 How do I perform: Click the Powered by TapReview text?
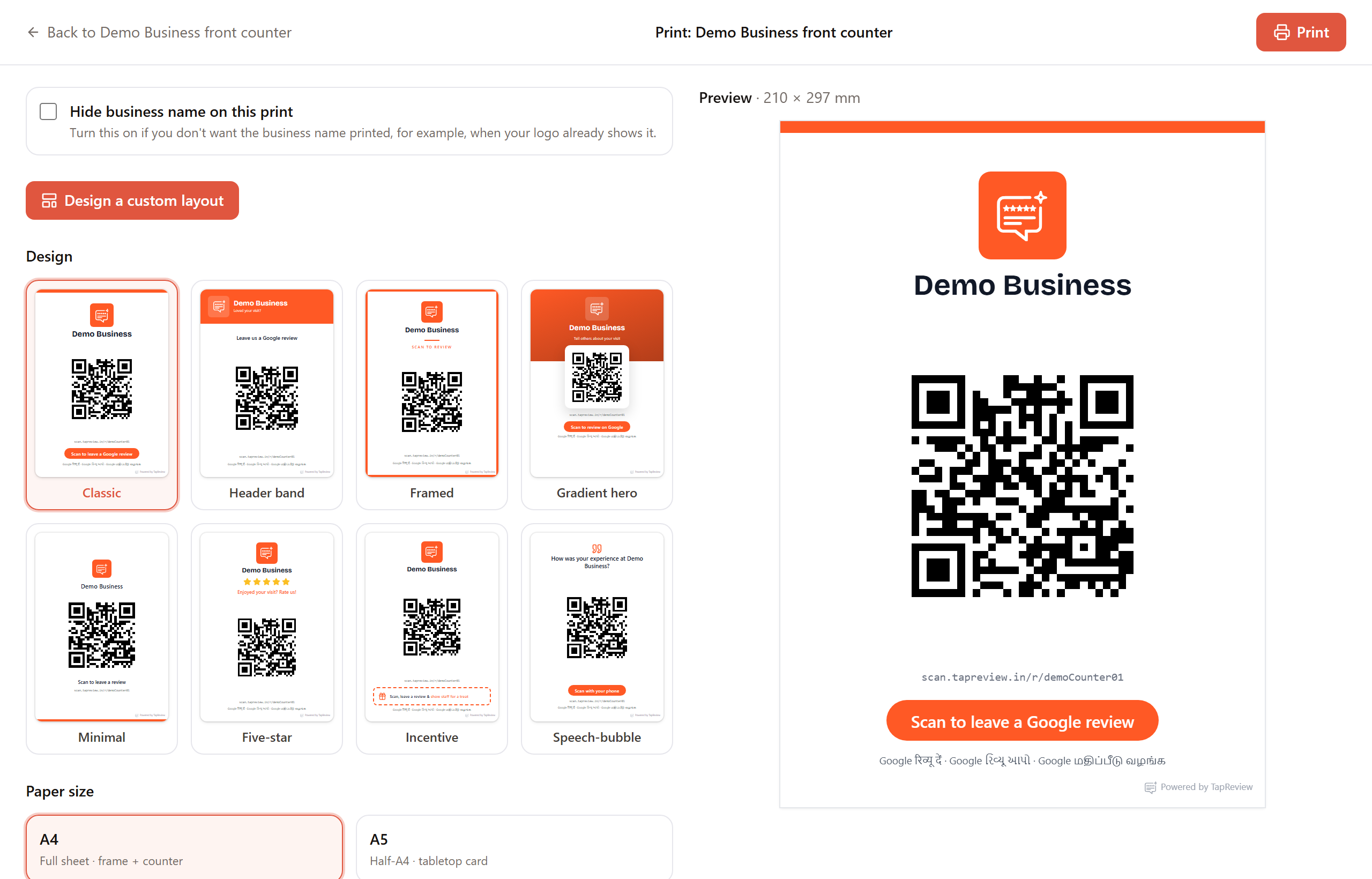pos(1206,787)
